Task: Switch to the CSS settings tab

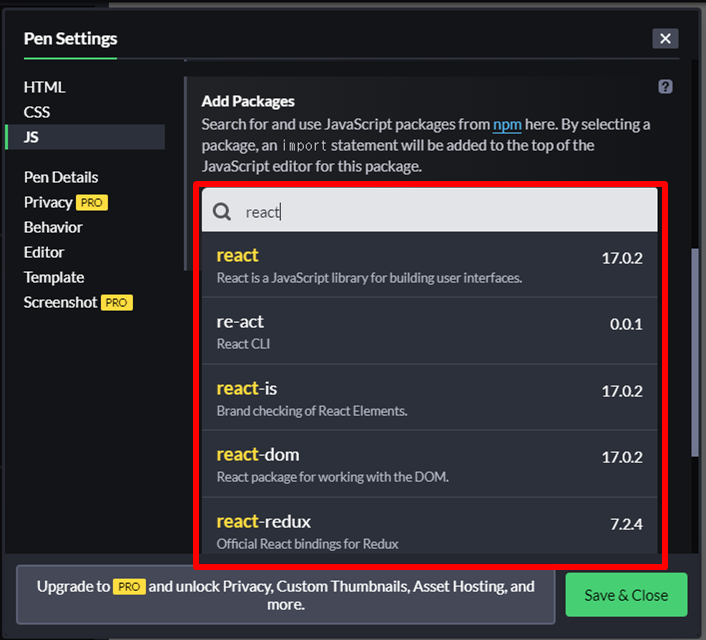Action: pyautogui.click(x=36, y=112)
